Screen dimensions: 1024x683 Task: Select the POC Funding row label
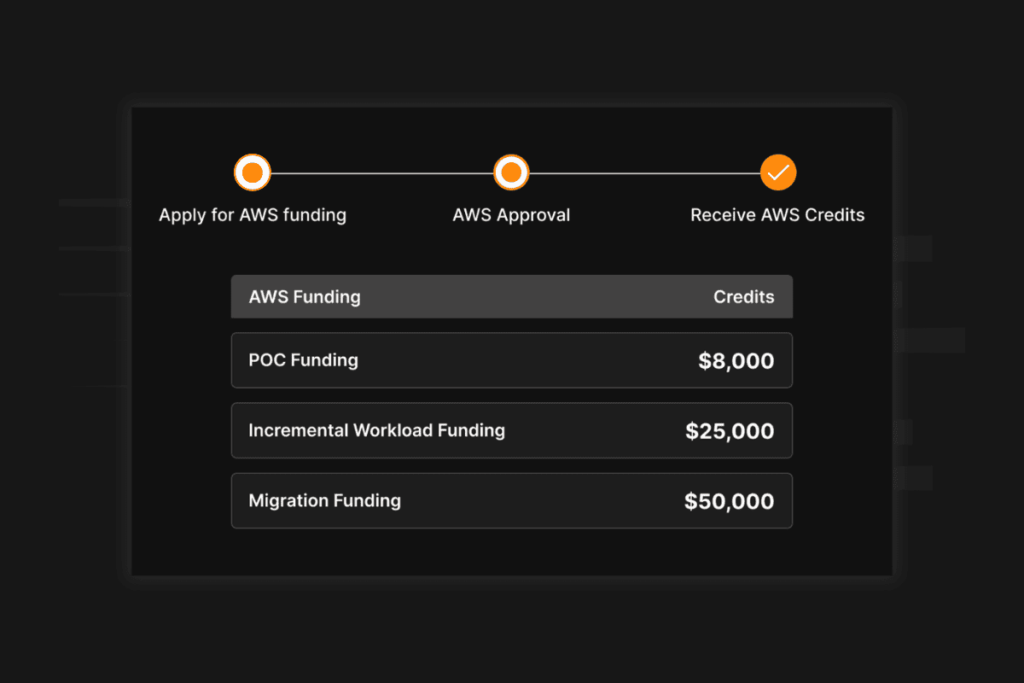(303, 360)
